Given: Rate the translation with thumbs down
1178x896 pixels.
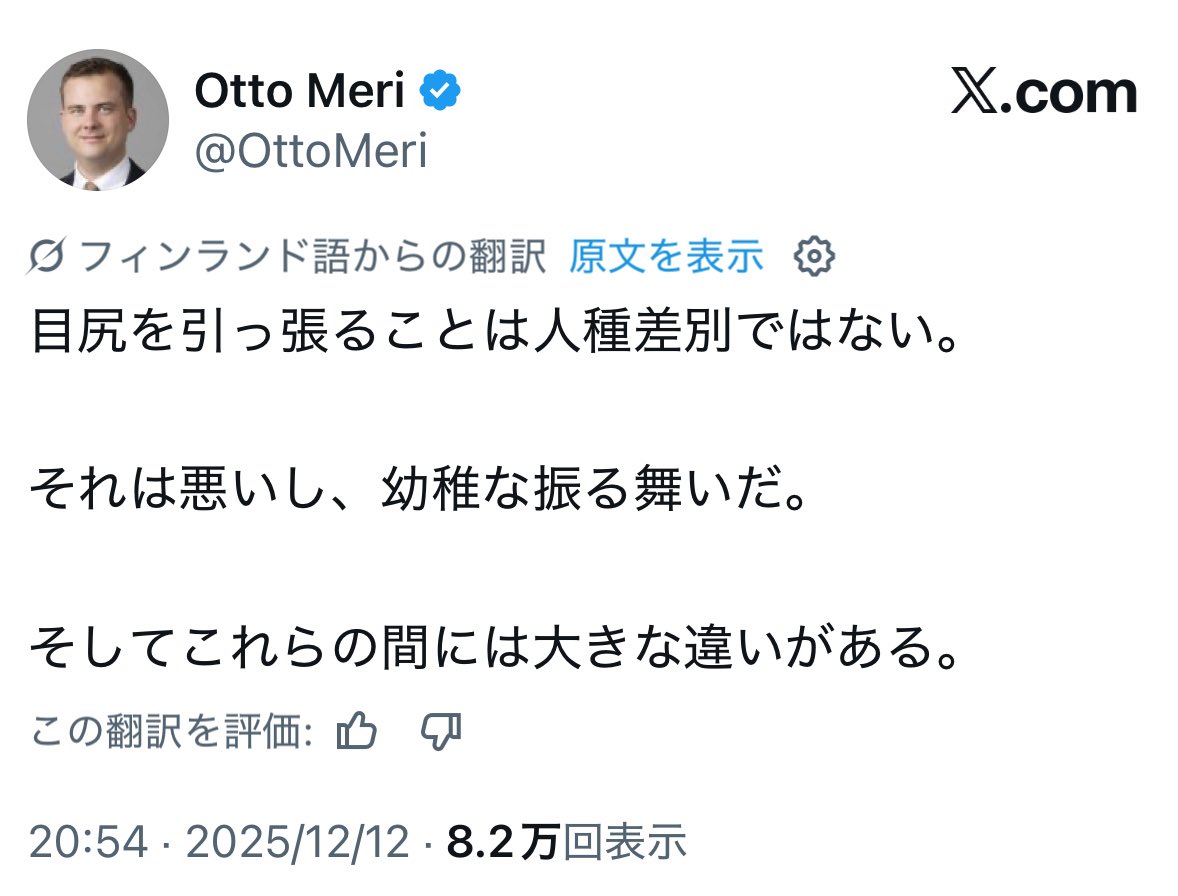Looking at the screenshot, I should [x=441, y=734].
